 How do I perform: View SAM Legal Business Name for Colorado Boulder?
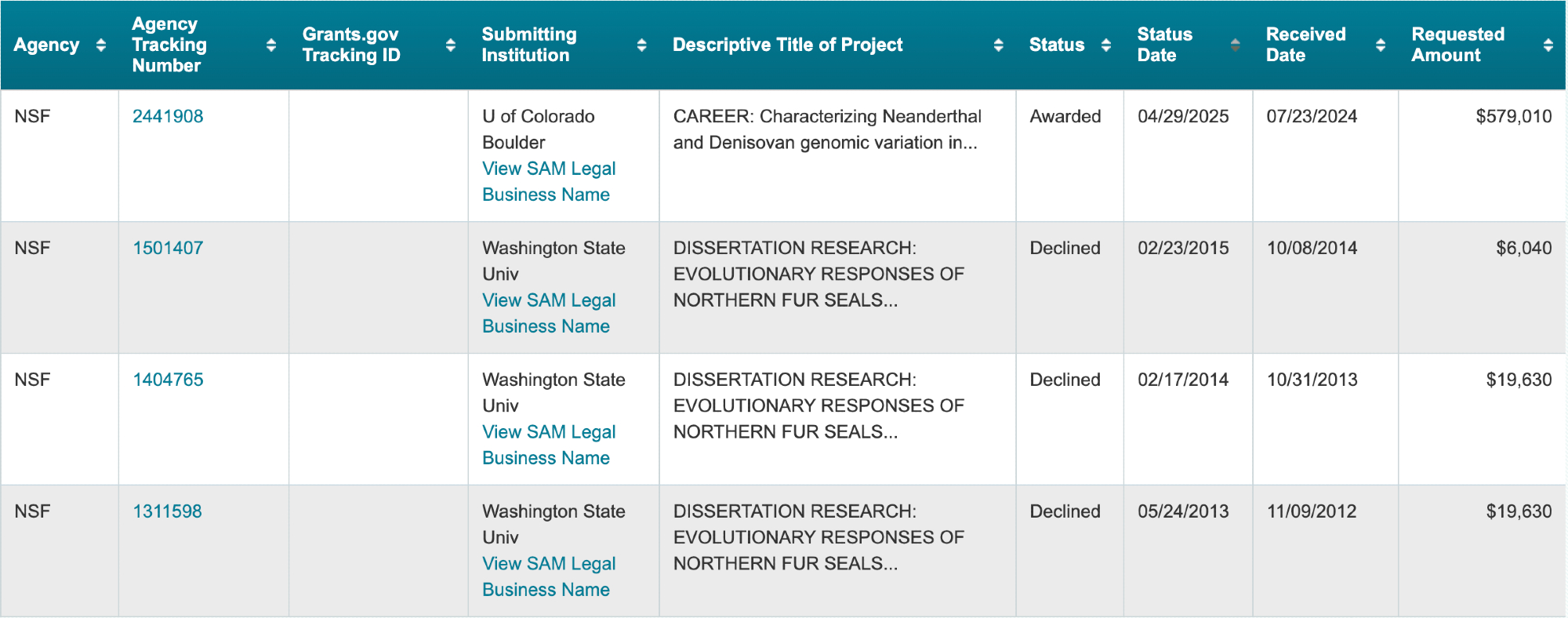pyautogui.click(x=548, y=181)
